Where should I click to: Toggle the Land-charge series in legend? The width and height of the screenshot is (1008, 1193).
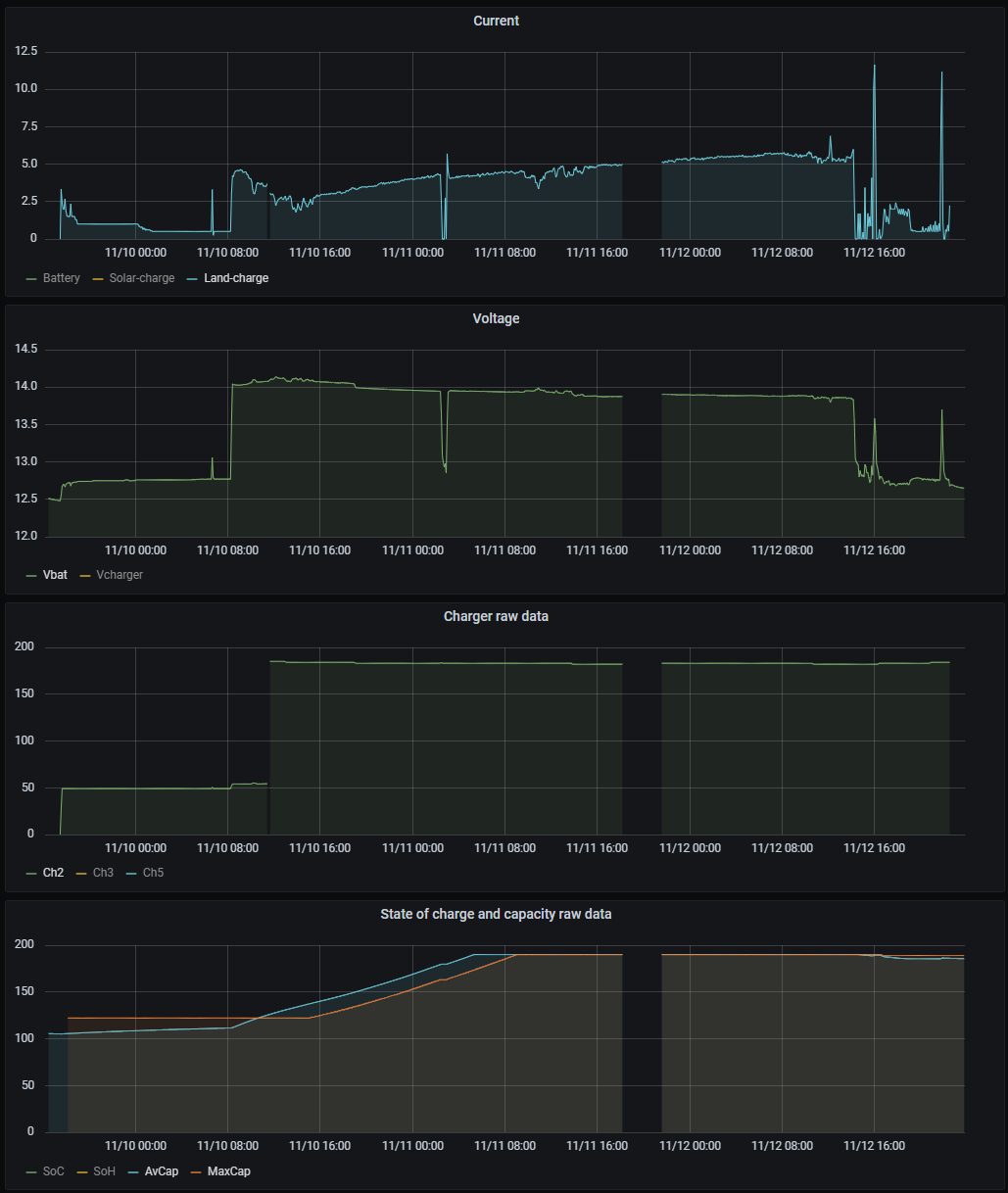[236, 278]
